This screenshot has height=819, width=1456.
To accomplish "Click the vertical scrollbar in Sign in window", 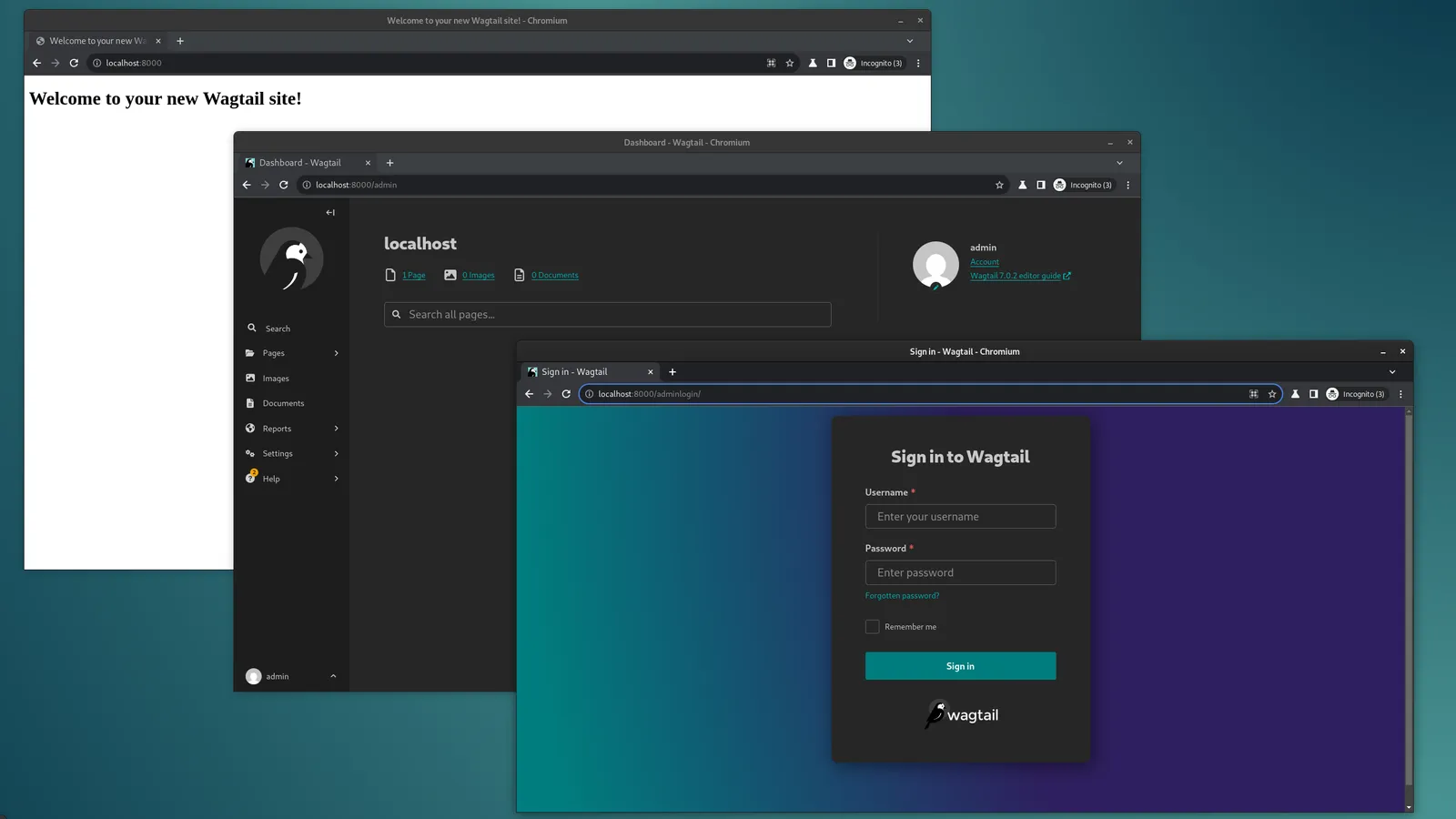I will (1409, 601).
